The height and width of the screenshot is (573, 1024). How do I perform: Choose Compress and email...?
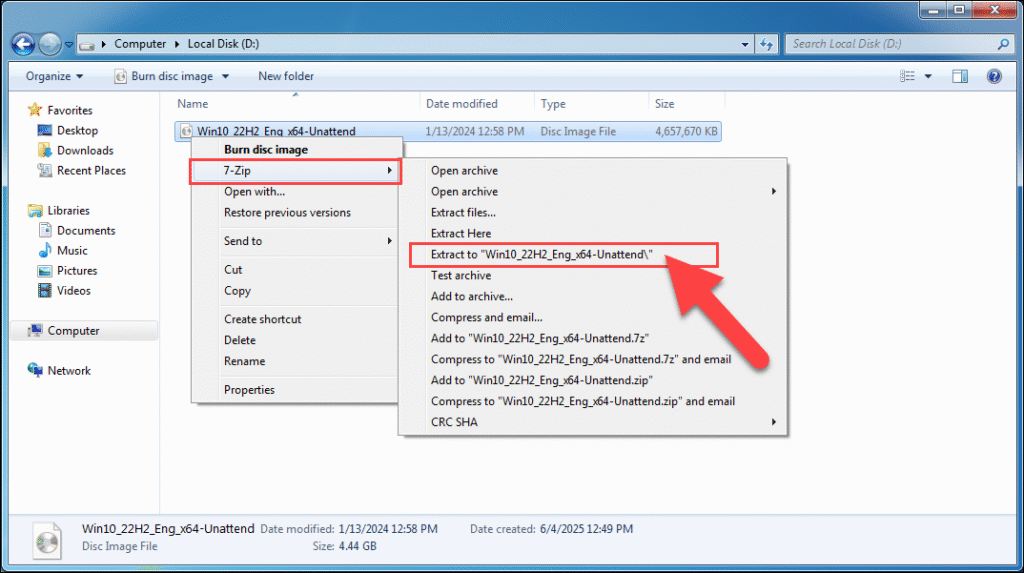click(x=593, y=317)
